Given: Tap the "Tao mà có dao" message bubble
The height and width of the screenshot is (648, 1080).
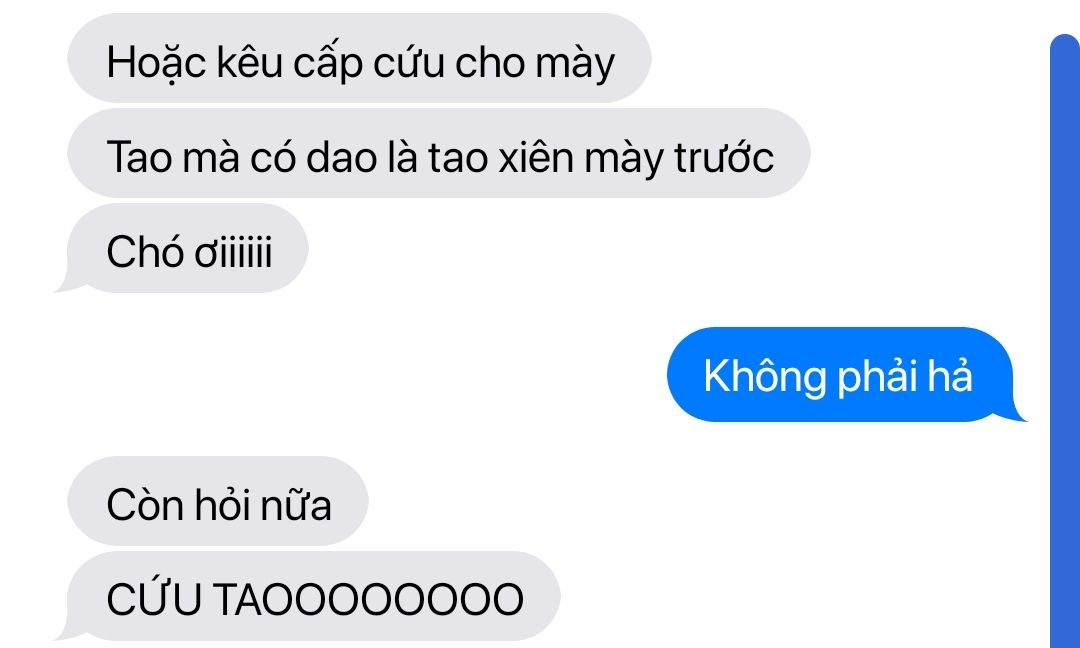Looking at the screenshot, I should 438,153.
